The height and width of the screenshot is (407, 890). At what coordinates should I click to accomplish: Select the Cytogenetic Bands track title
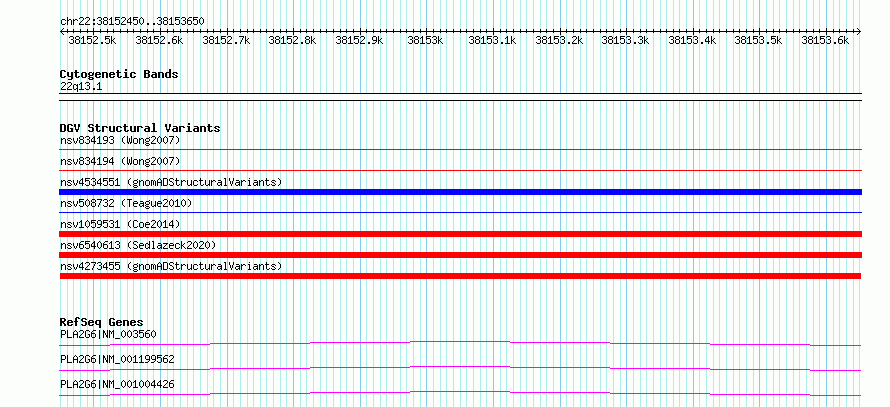pyautogui.click(x=119, y=74)
